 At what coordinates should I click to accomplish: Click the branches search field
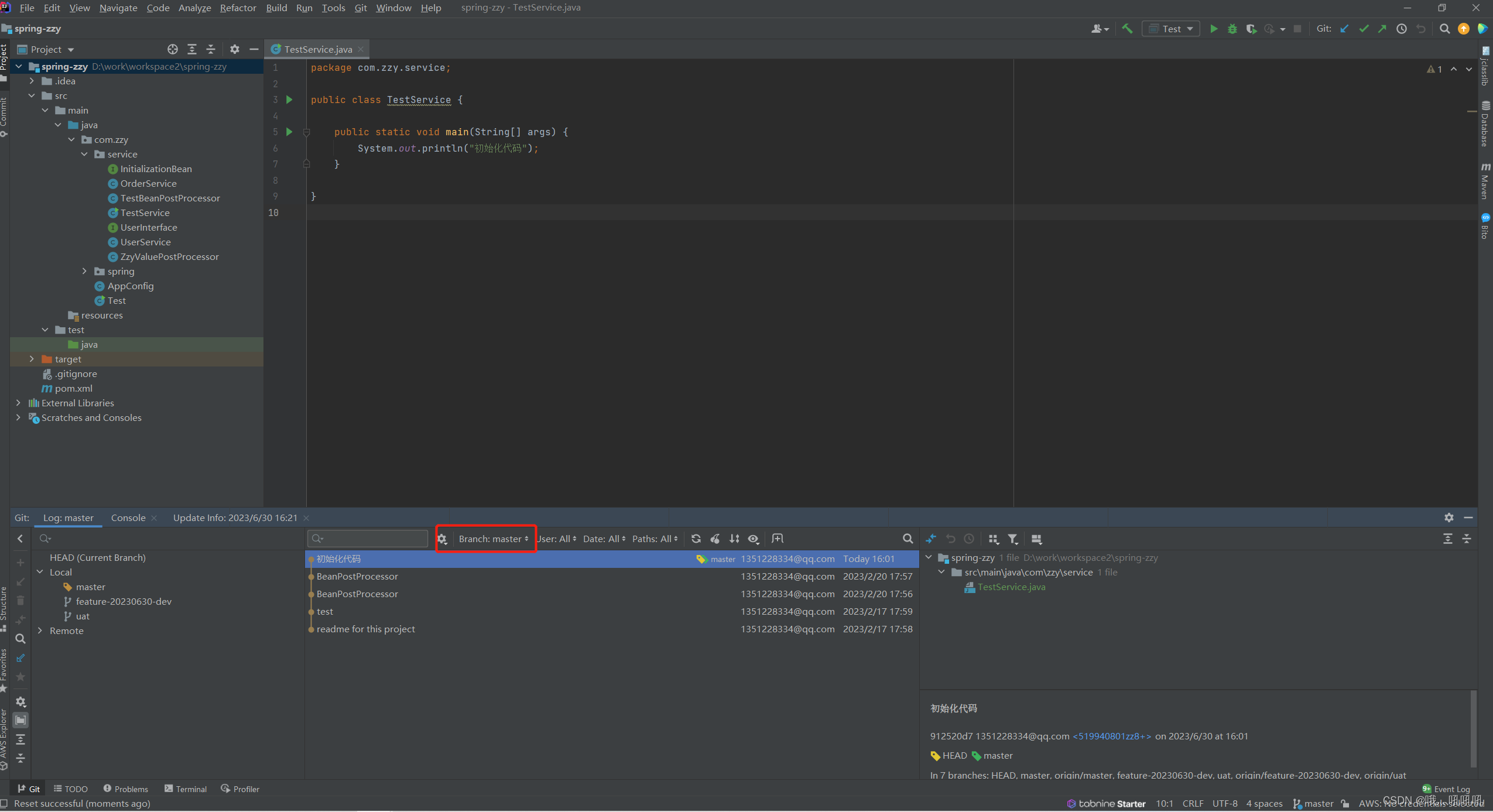point(170,539)
